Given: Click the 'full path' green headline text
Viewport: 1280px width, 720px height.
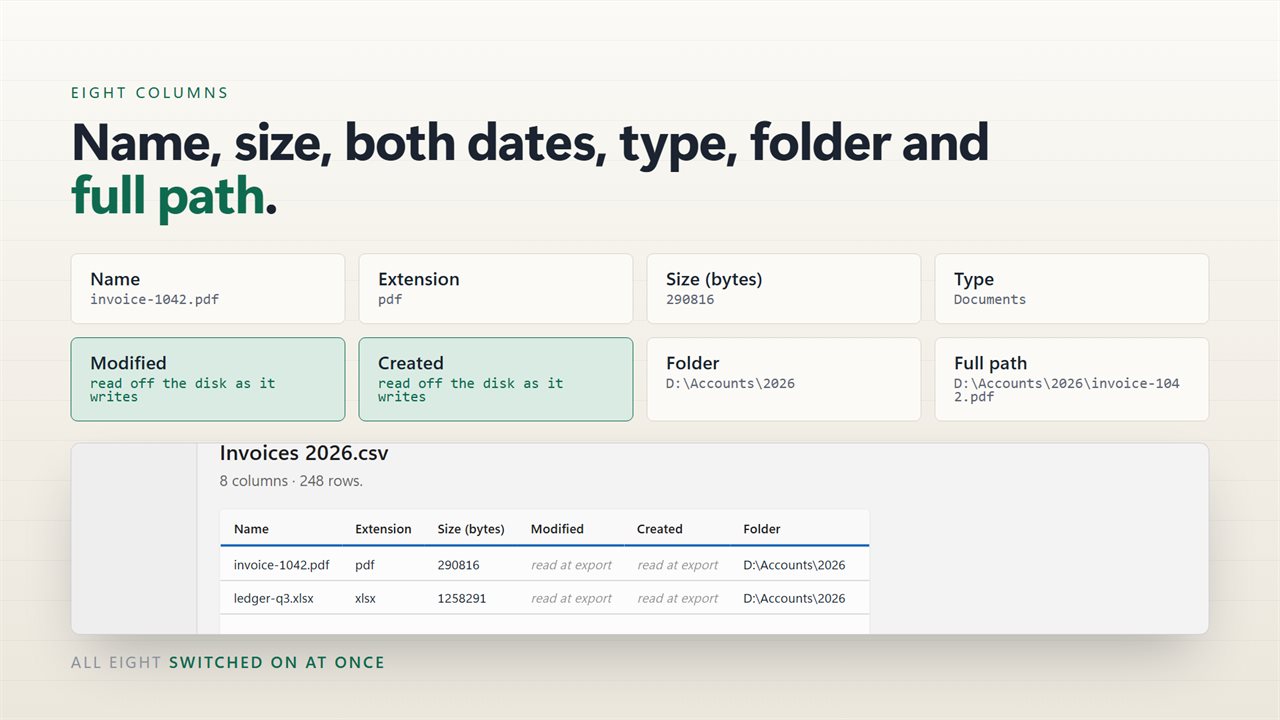Looking at the screenshot, I should (168, 196).
